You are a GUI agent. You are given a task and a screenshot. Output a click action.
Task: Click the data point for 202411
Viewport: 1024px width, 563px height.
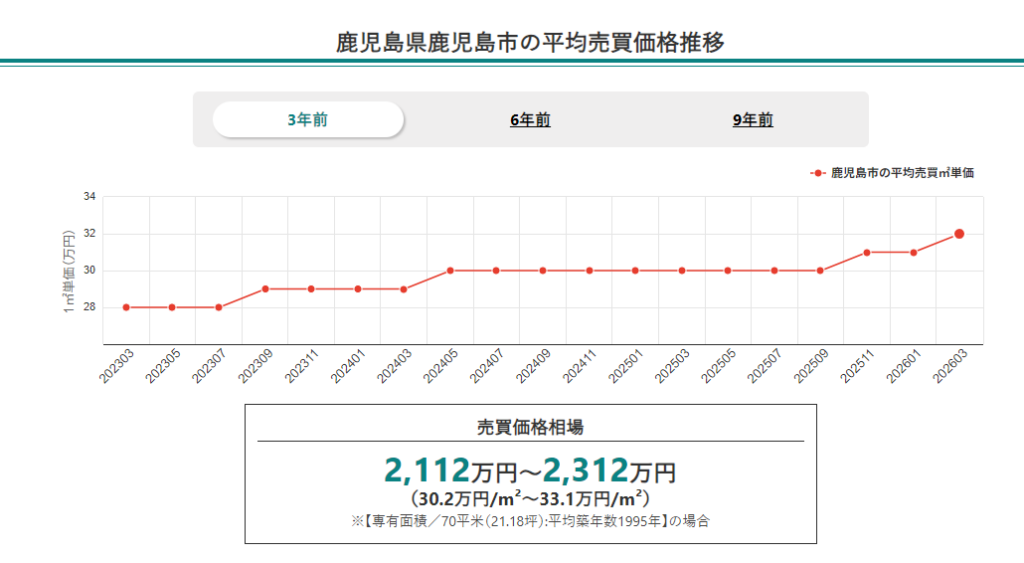click(x=589, y=270)
